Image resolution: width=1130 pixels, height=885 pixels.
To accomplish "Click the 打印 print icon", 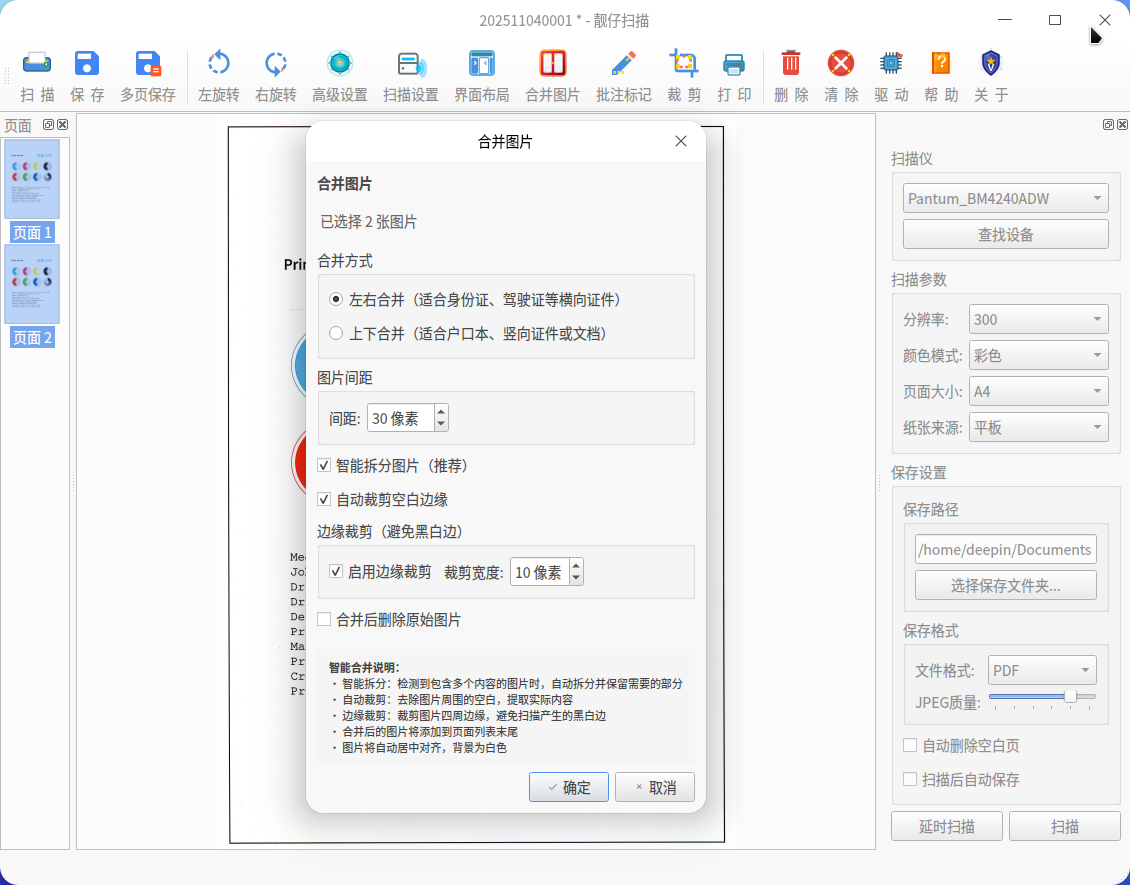I will point(734,63).
